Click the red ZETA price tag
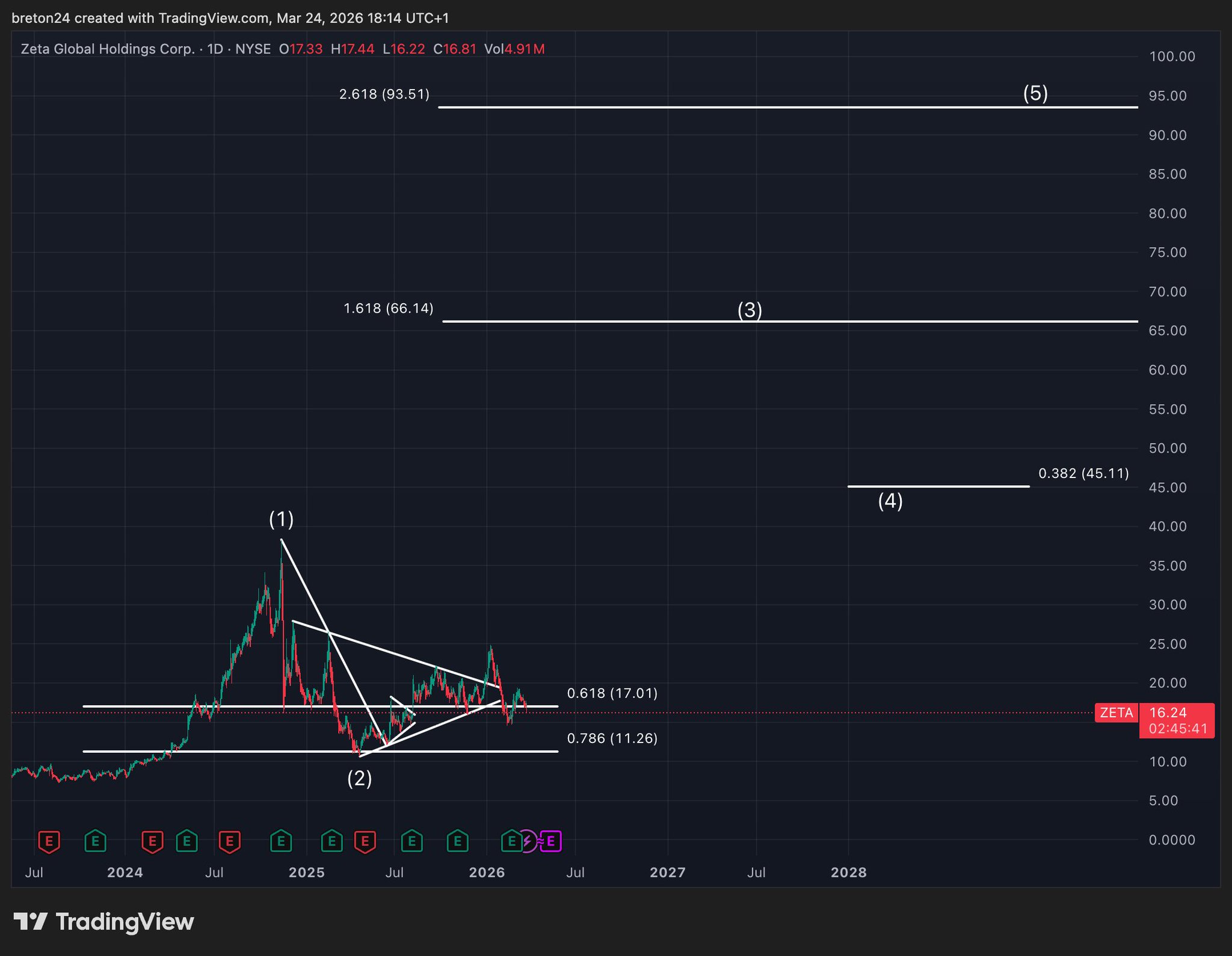 pyautogui.click(x=1116, y=713)
